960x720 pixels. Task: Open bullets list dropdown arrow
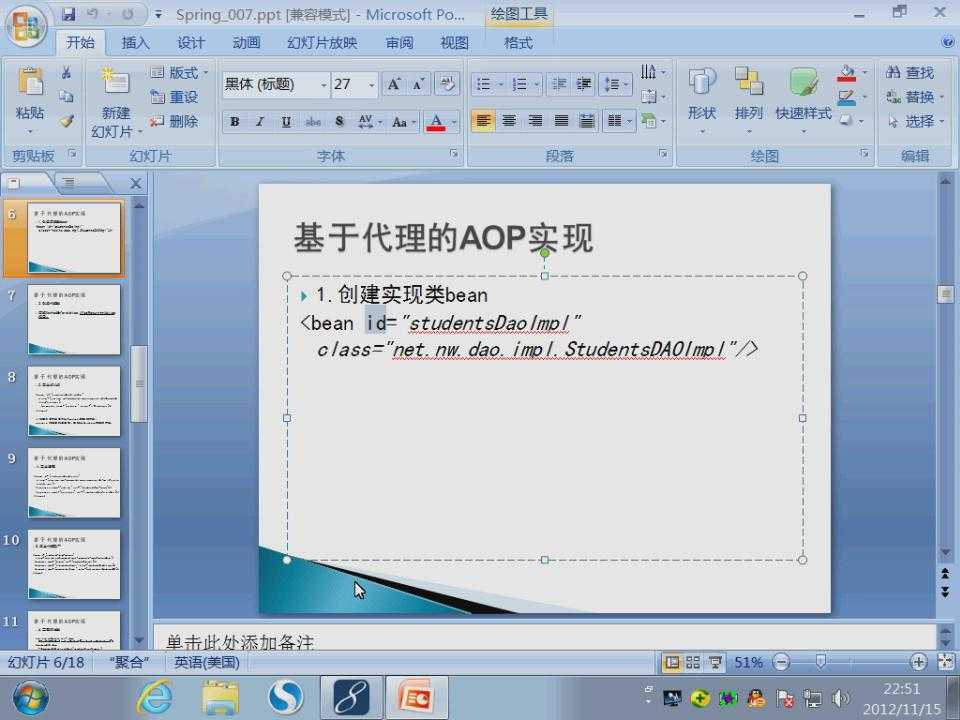tap(501, 84)
